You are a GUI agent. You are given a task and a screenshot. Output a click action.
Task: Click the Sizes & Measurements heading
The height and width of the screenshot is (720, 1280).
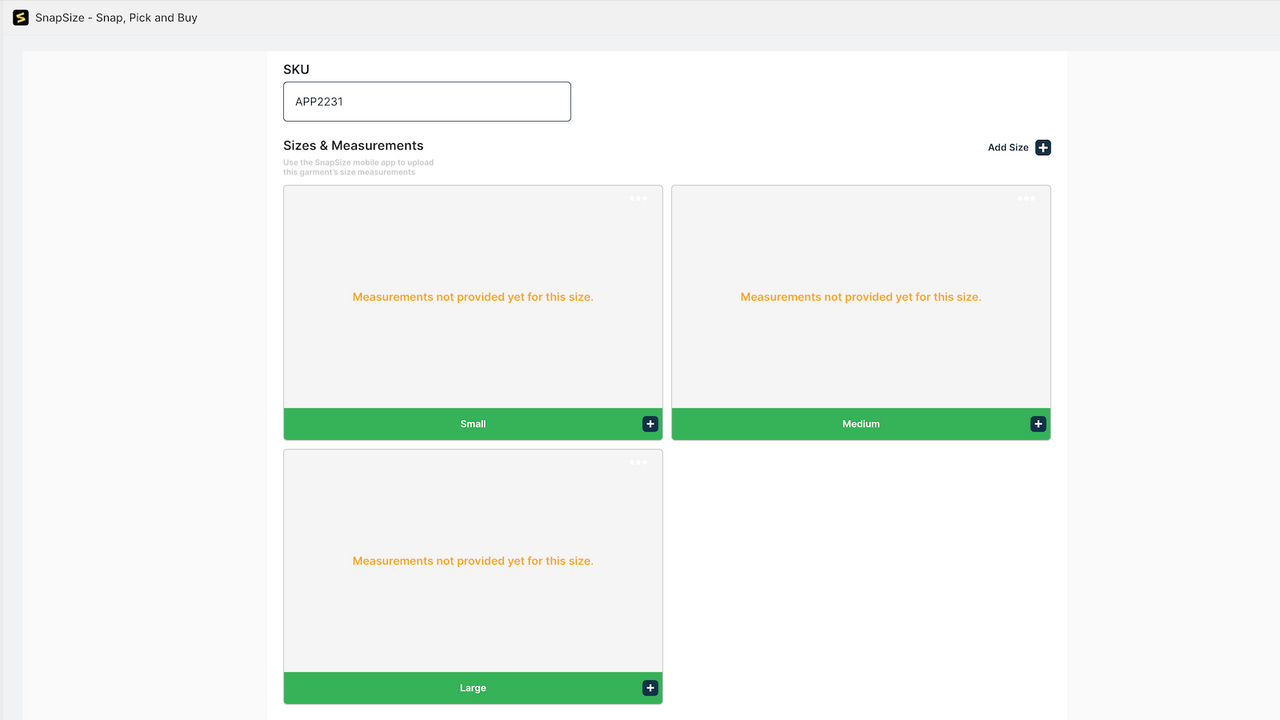(x=353, y=146)
